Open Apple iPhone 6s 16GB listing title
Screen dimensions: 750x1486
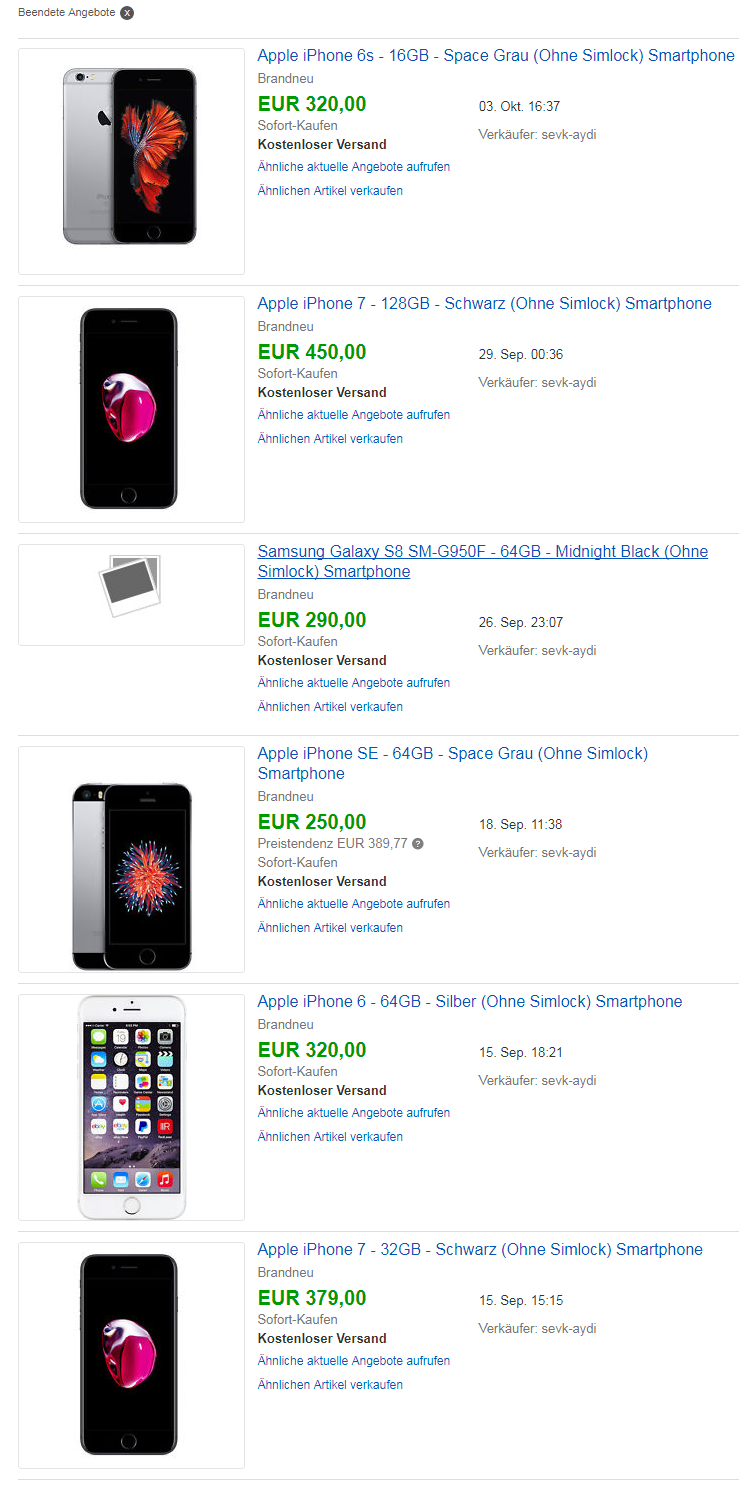coord(495,56)
